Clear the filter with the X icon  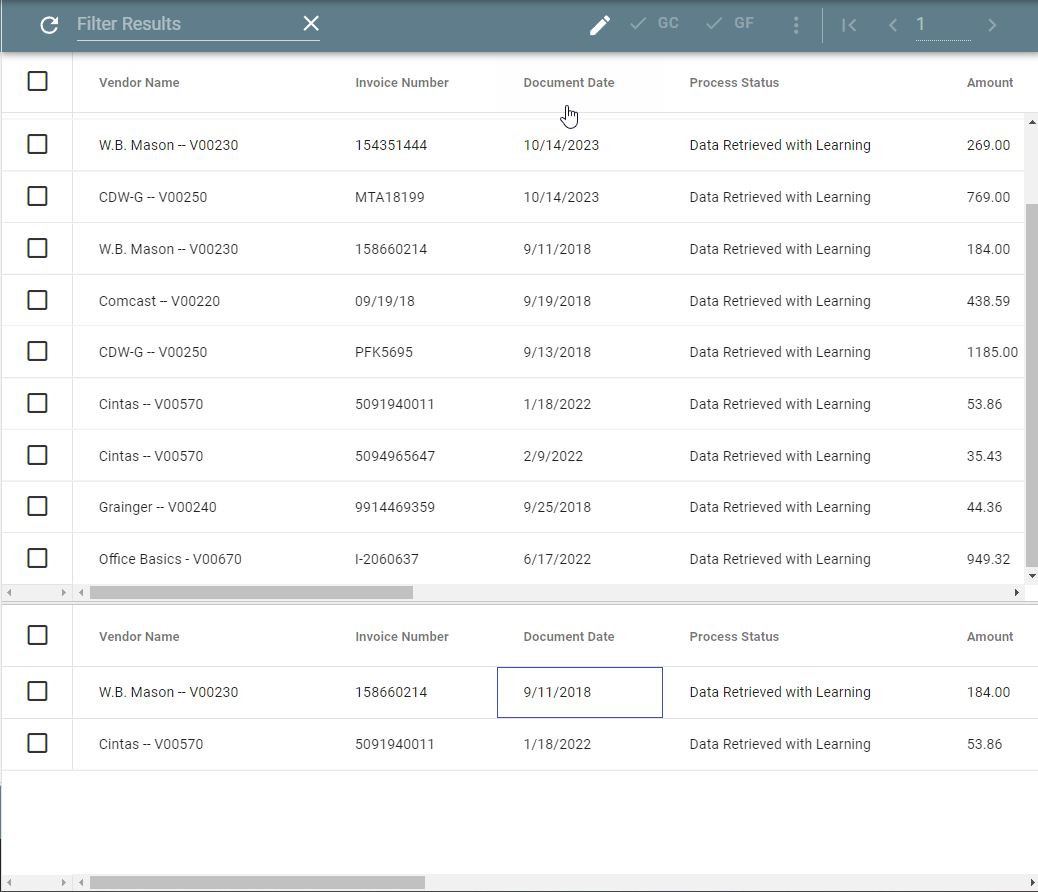click(311, 24)
